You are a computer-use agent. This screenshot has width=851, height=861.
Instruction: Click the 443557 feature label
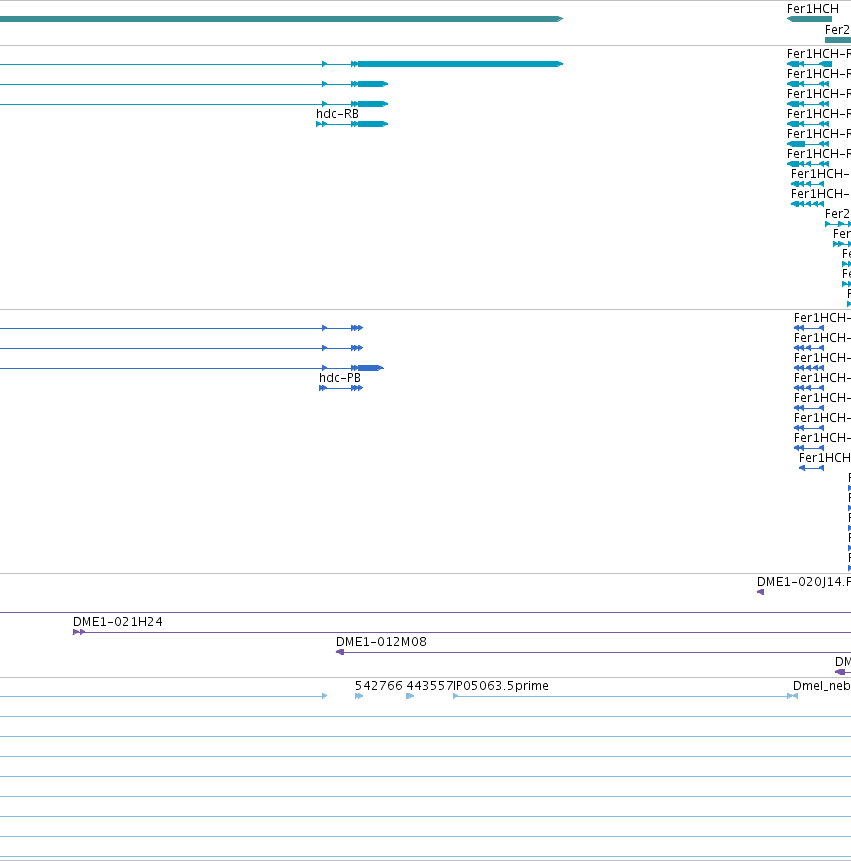[429, 686]
